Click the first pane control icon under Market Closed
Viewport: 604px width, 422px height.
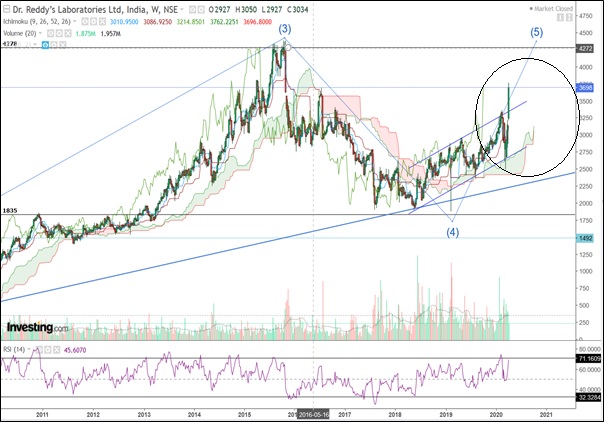(x=560, y=17)
